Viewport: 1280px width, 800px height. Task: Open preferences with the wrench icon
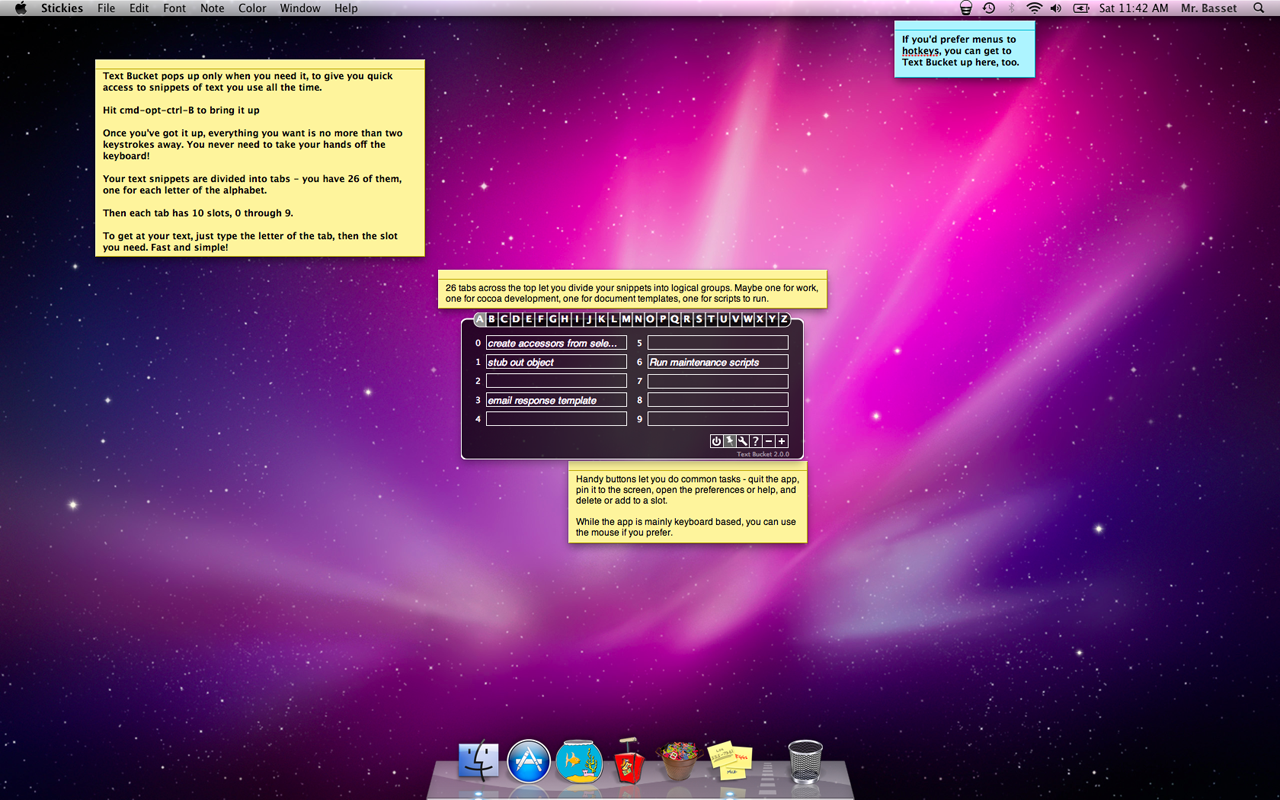(x=743, y=441)
